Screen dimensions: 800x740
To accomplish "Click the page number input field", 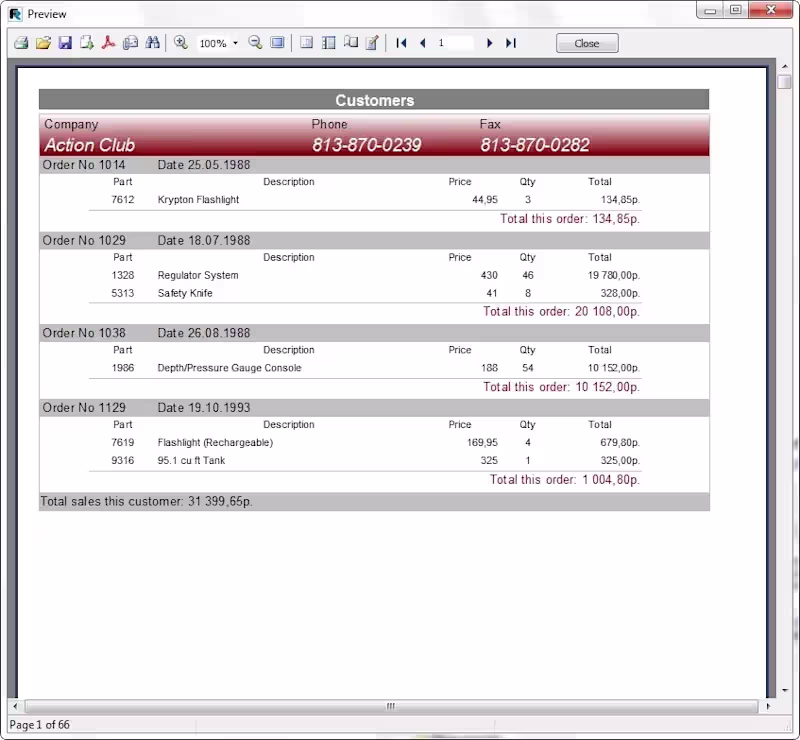I will pyautogui.click(x=454, y=43).
